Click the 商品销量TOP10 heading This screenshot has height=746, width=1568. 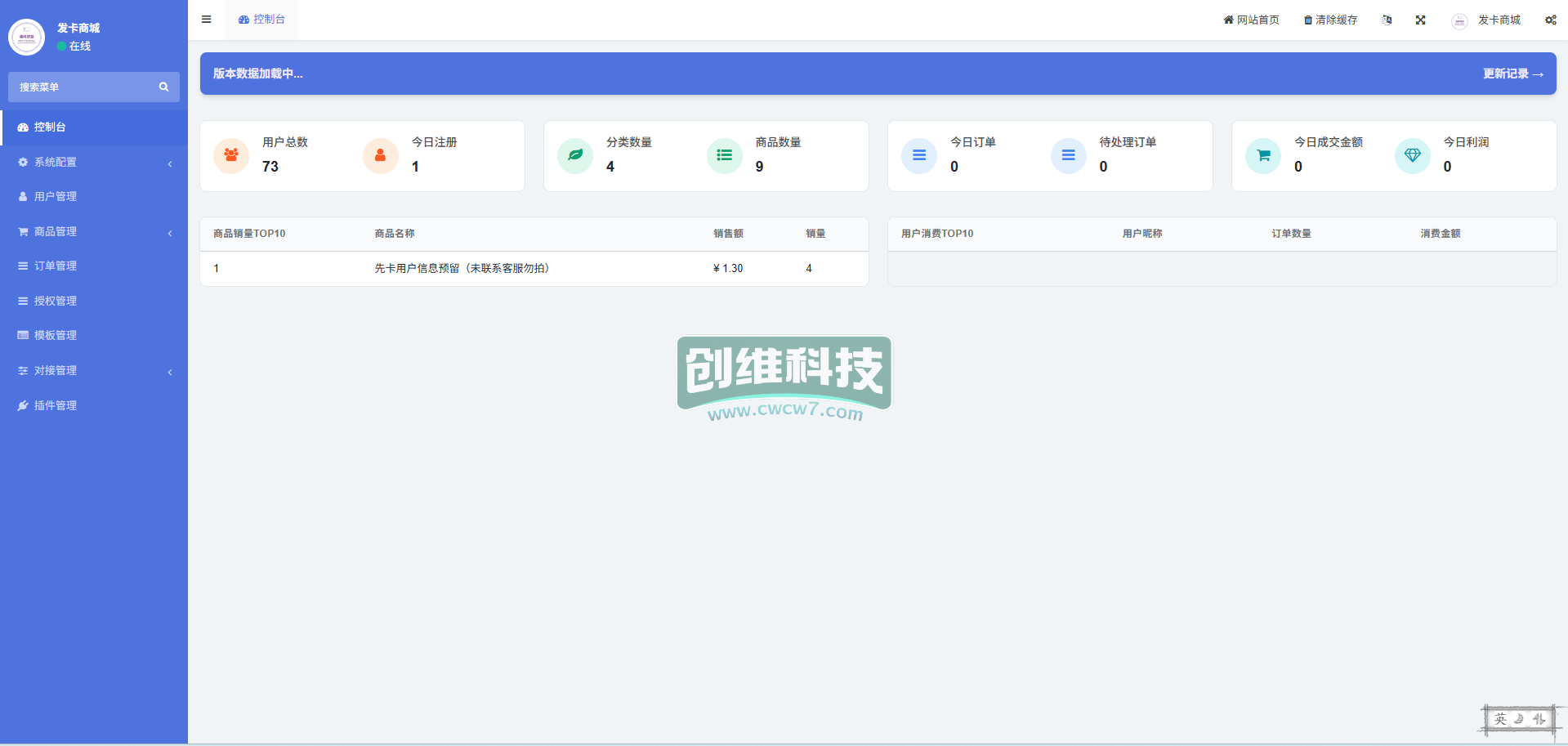click(249, 234)
